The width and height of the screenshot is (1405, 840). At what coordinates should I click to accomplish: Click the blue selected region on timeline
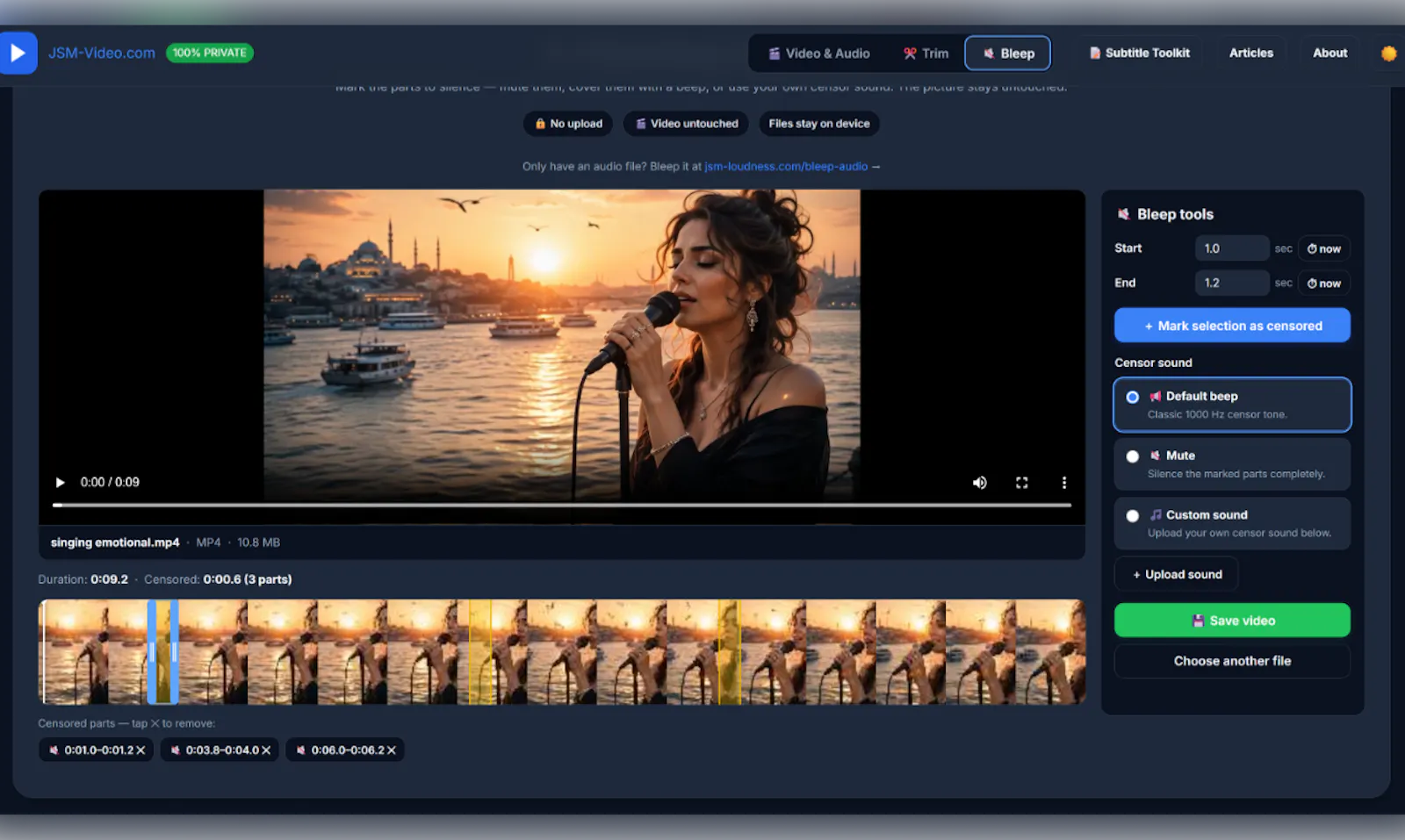162,651
